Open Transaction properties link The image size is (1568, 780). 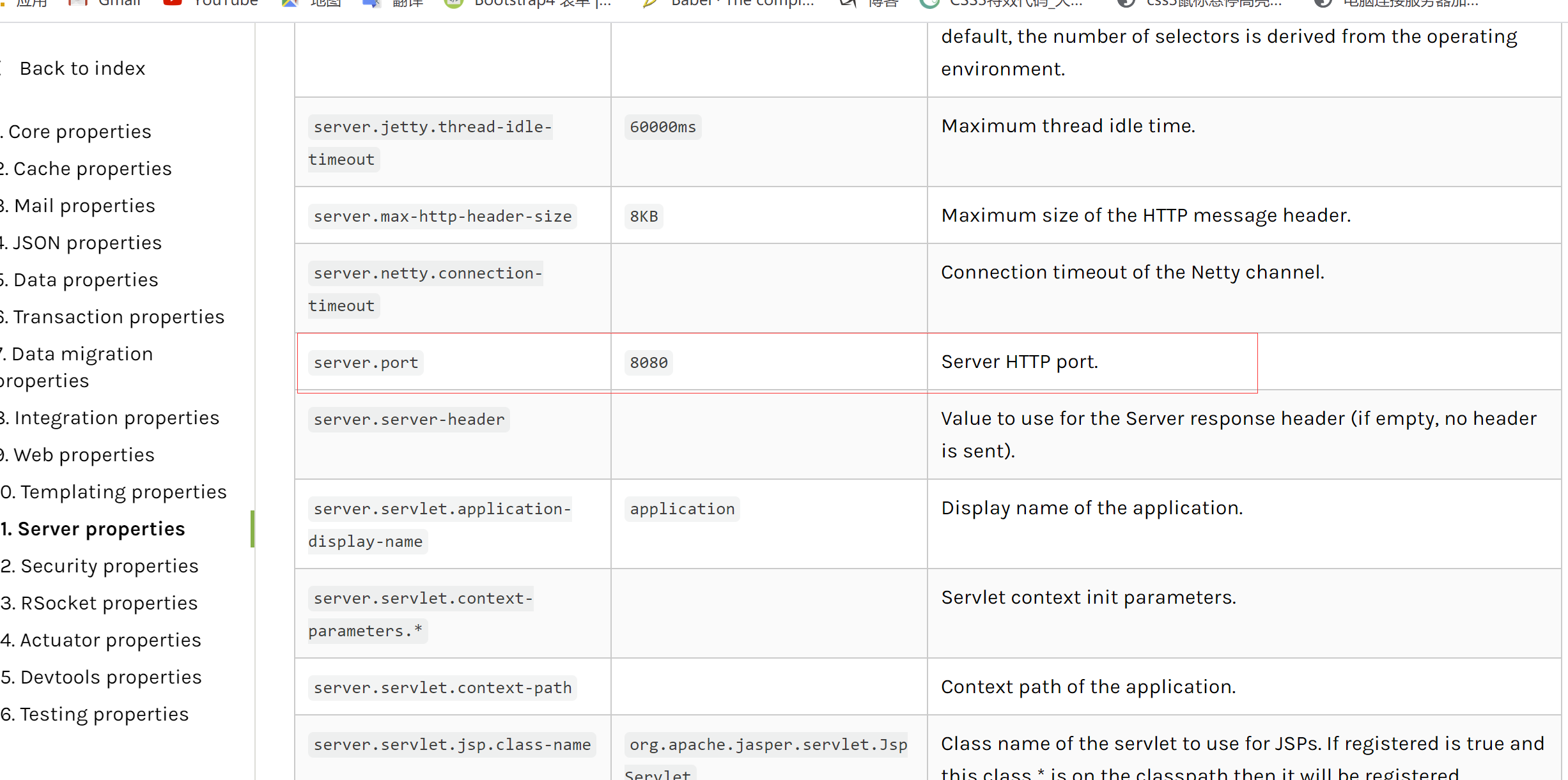[x=118, y=317]
